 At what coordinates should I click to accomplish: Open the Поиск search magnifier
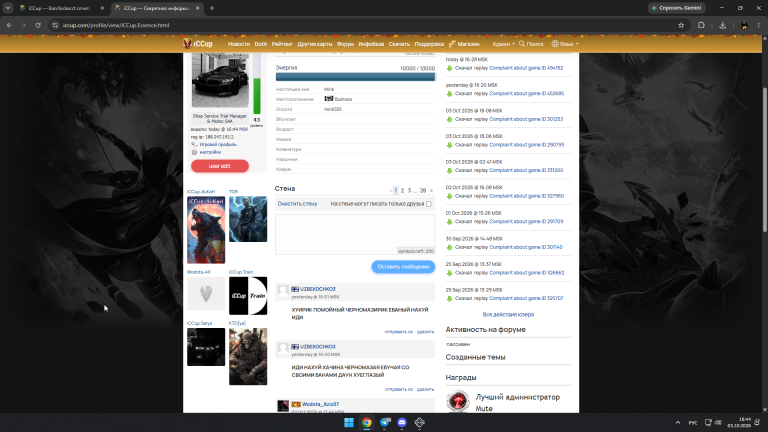tap(531, 44)
